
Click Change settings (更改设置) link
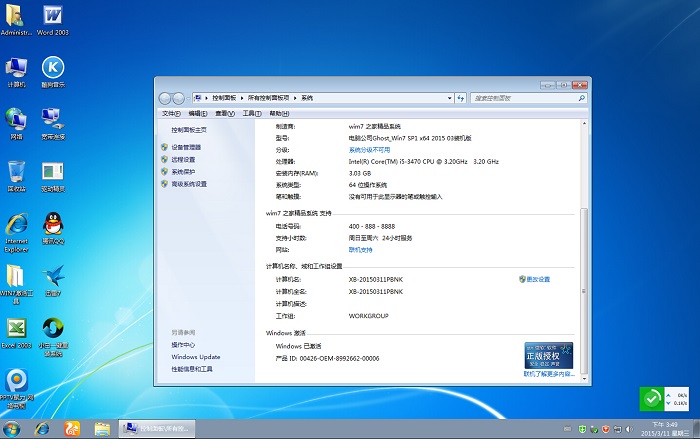click(x=537, y=279)
